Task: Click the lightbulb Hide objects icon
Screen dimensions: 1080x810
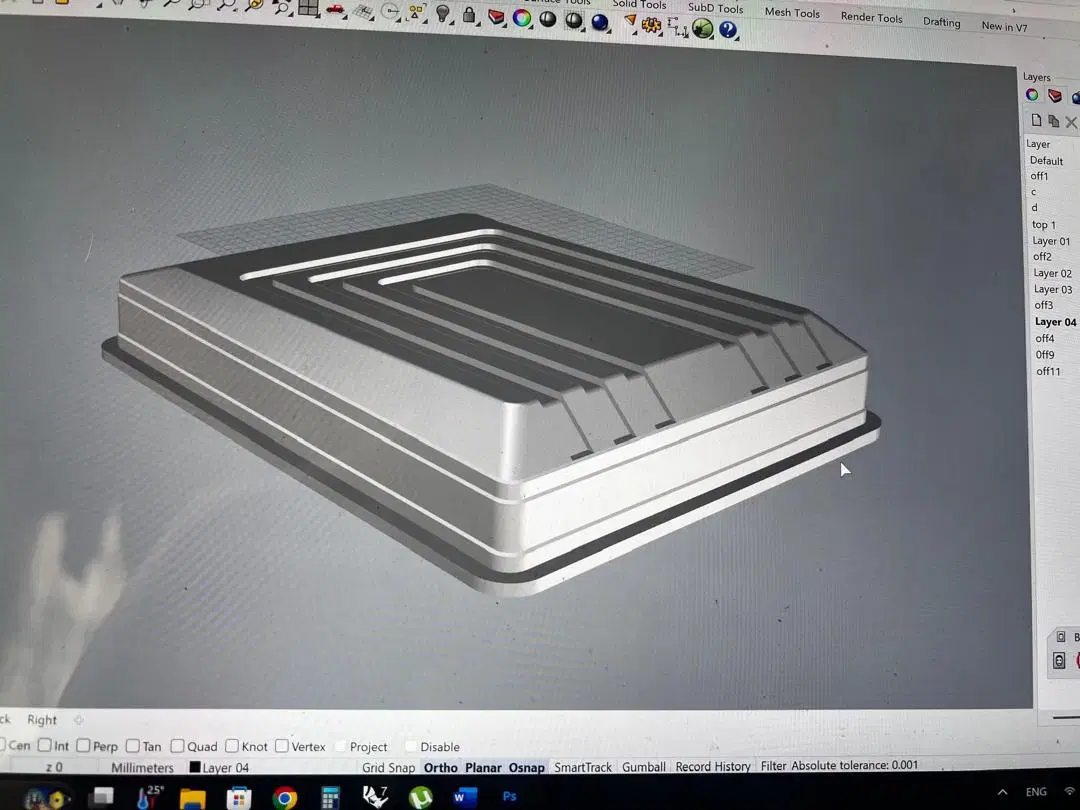Action: [443, 14]
